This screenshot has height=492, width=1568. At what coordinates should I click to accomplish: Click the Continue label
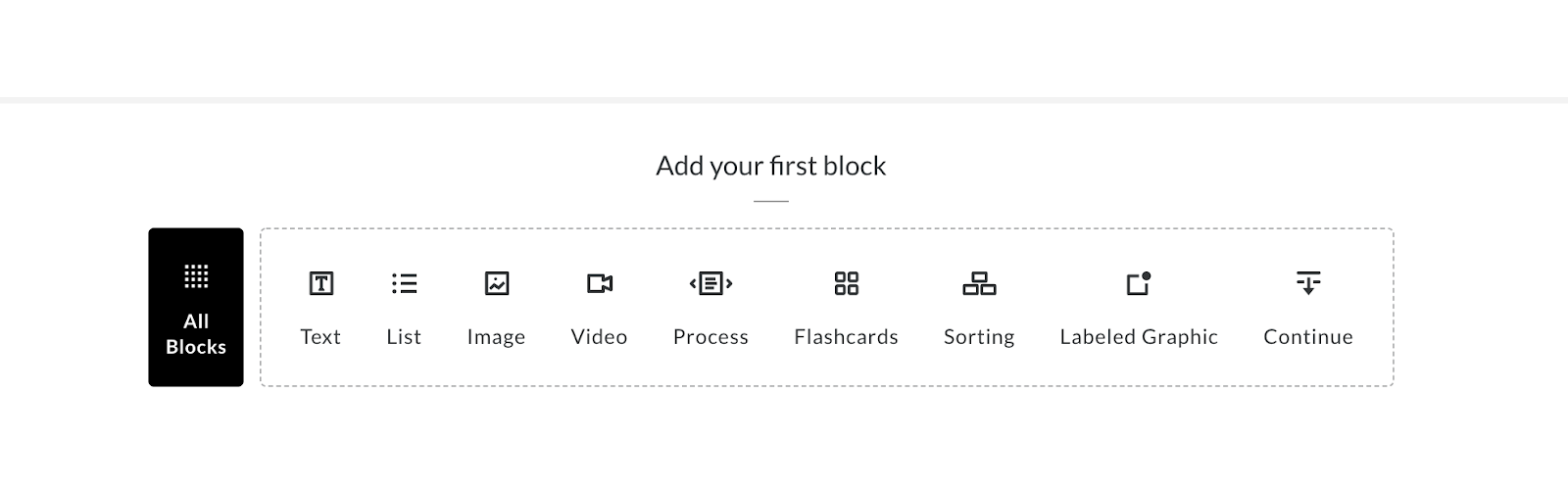point(1308,337)
